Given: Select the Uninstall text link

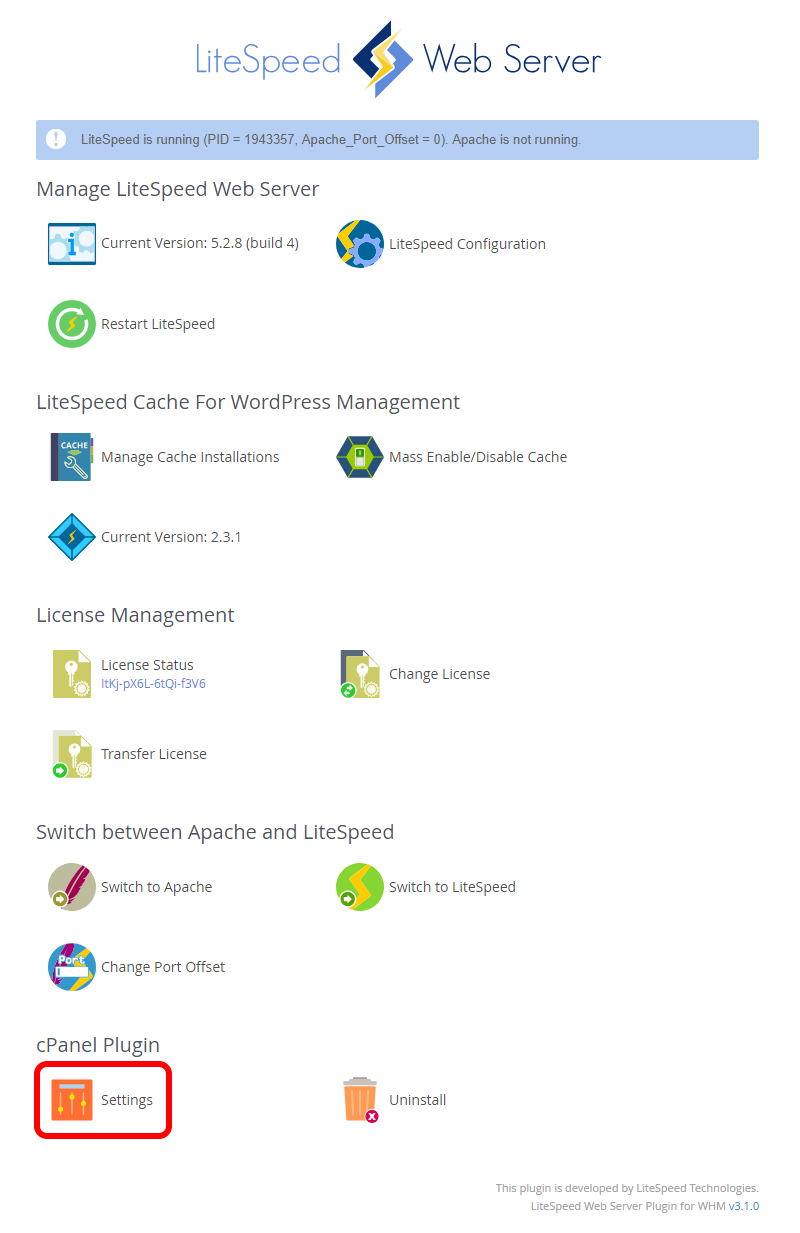Looking at the screenshot, I should 417,1100.
